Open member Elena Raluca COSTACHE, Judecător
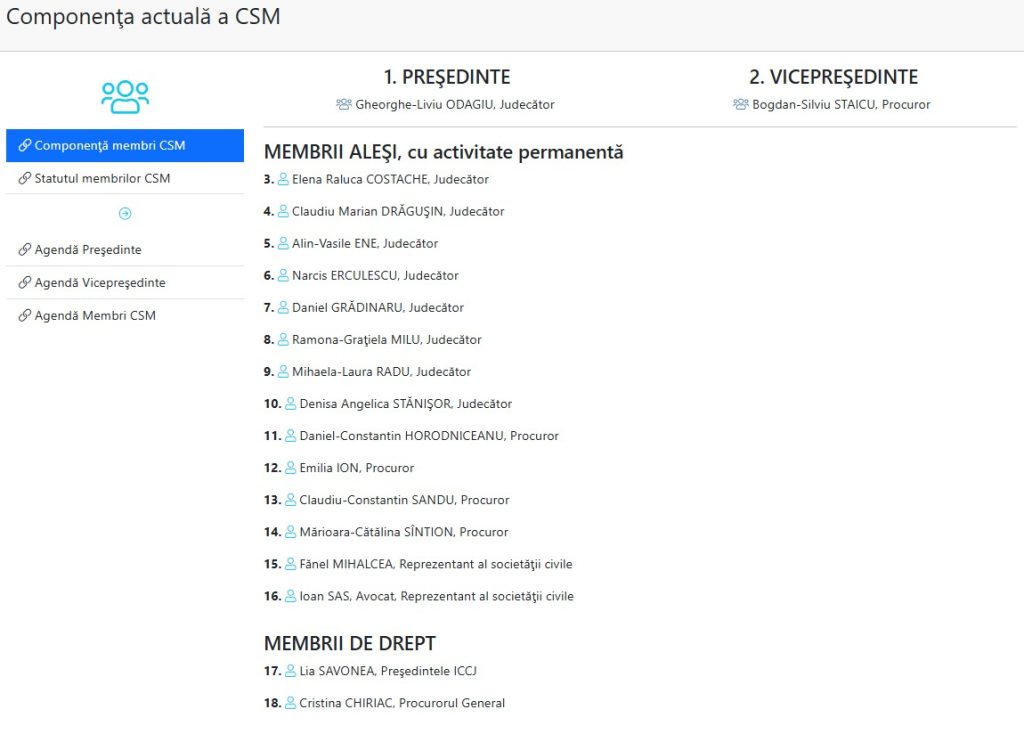The image size is (1024, 734). [390, 180]
